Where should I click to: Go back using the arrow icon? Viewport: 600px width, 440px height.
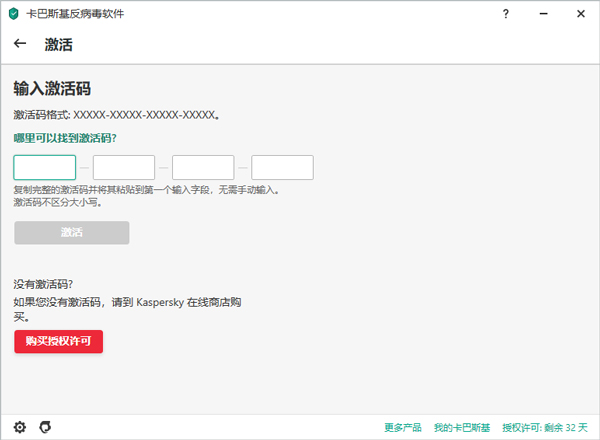[20, 44]
